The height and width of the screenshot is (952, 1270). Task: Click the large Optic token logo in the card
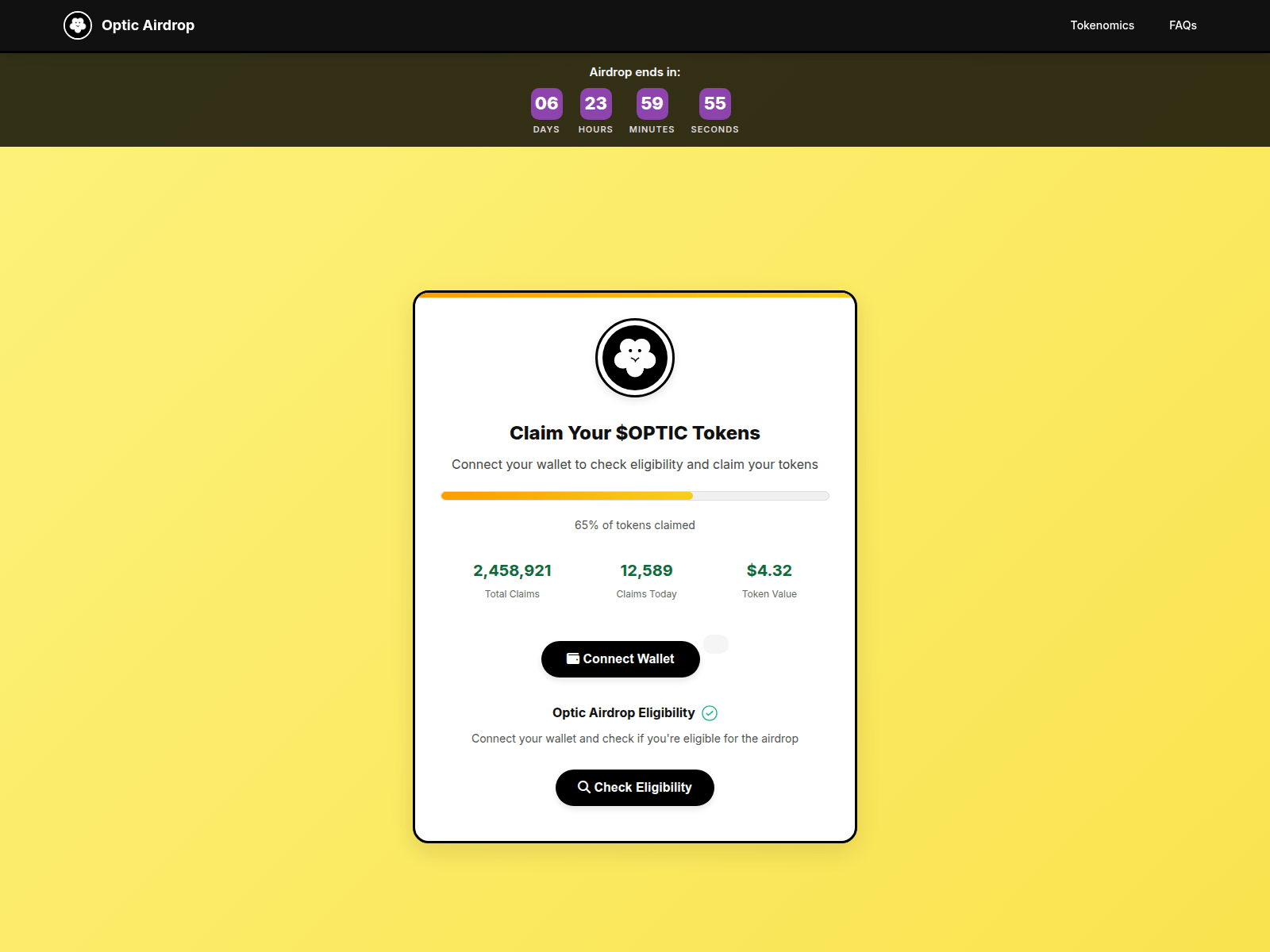click(x=634, y=358)
